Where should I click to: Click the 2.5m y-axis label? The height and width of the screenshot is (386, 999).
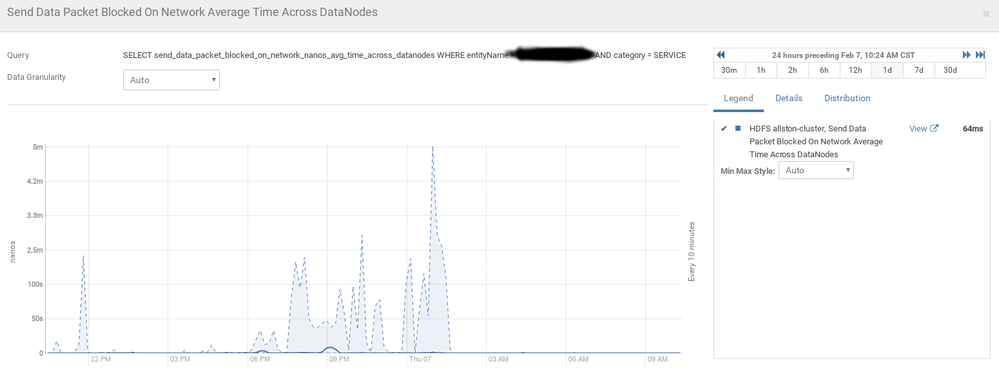point(34,250)
